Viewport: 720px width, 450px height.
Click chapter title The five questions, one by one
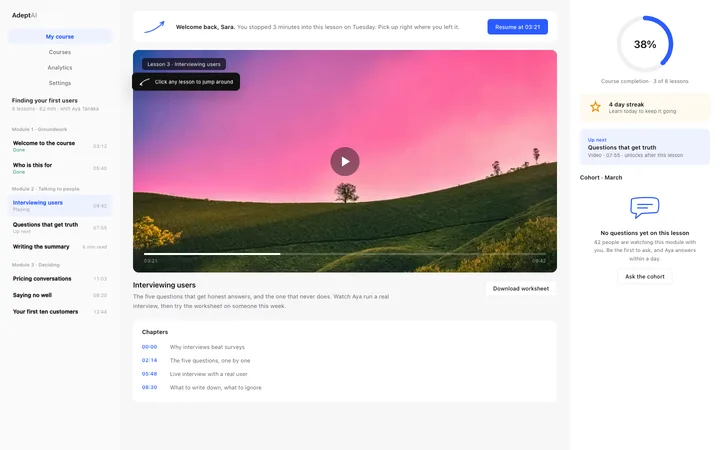point(210,360)
